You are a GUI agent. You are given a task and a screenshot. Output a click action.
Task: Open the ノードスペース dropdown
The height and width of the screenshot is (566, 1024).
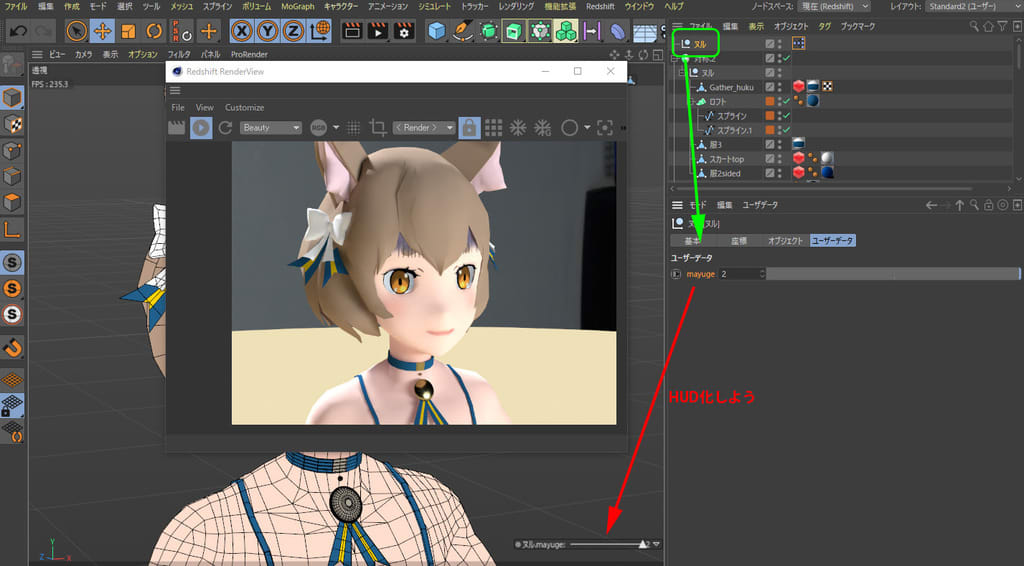coord(835,6)
